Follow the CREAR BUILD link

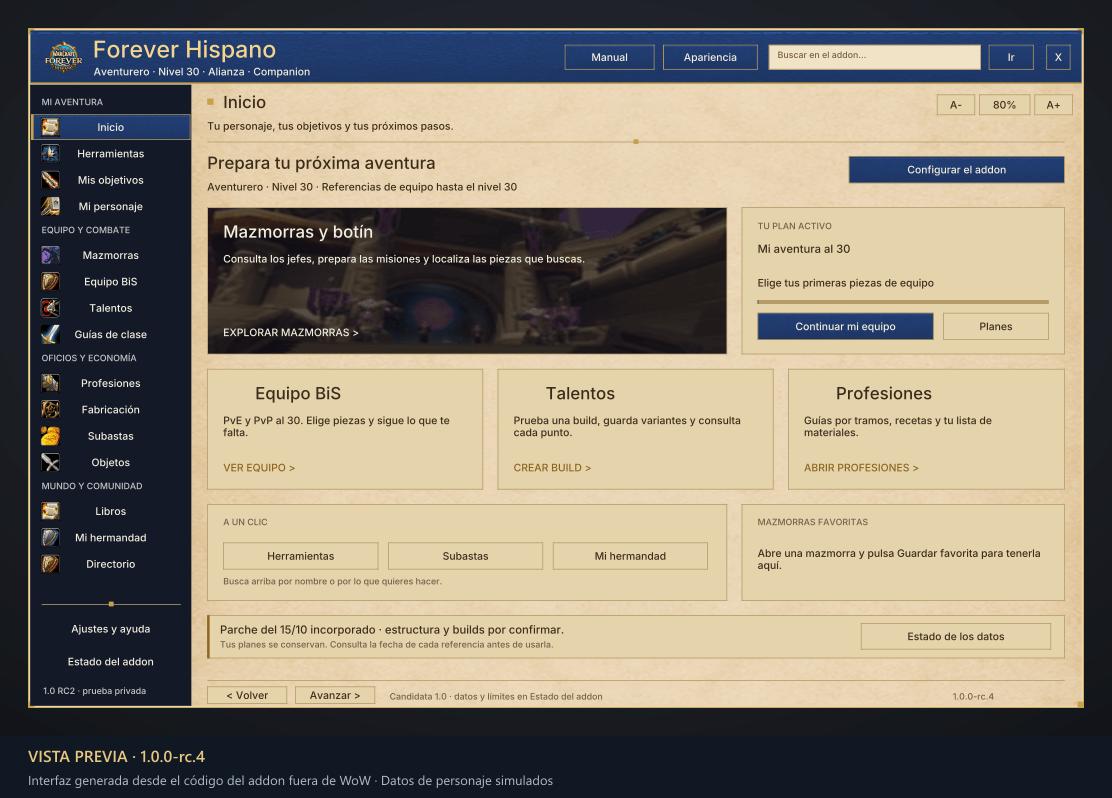552,468
